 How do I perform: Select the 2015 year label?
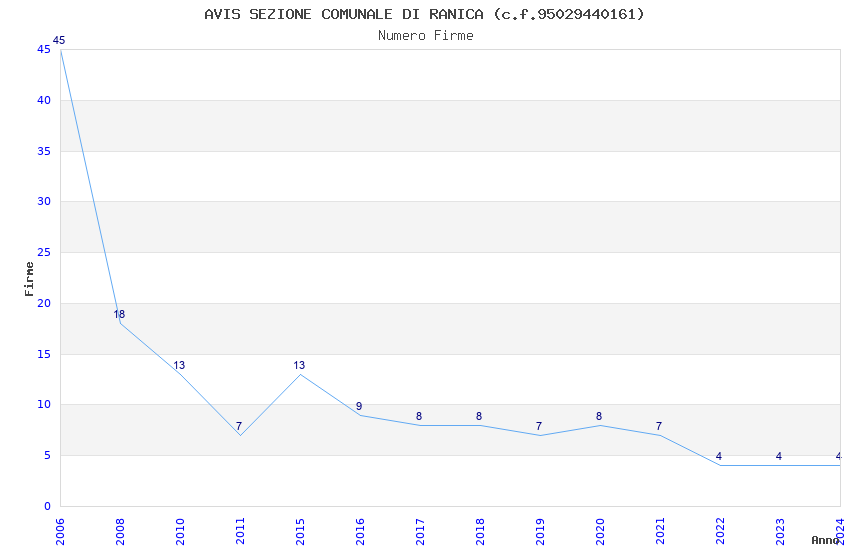(x=300, y=531)
